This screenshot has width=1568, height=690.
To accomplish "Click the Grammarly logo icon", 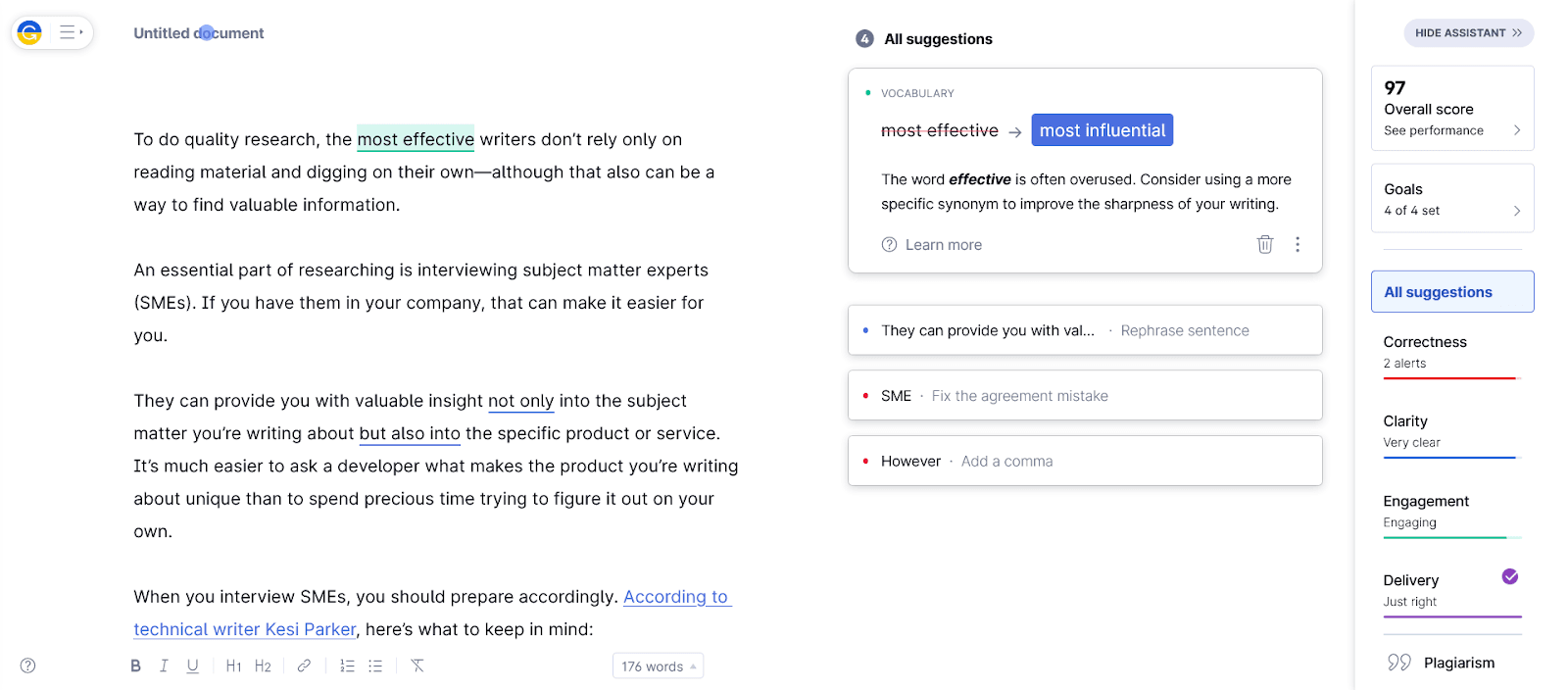I will click(x=29, y=32).
